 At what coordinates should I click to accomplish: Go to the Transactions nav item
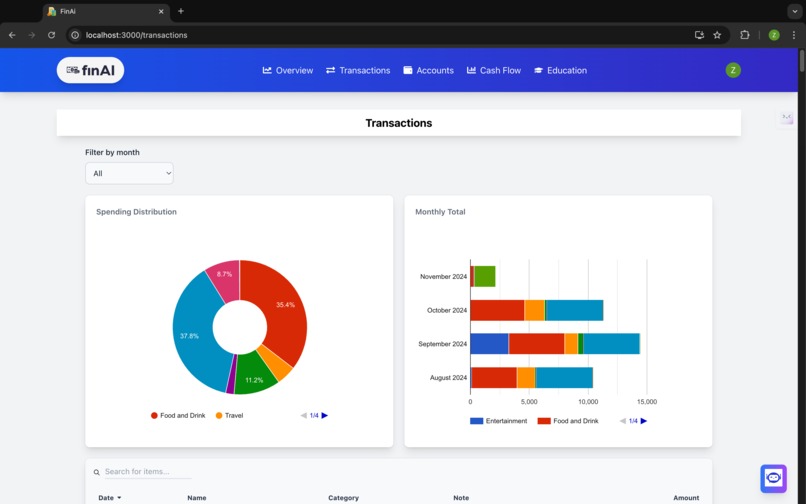tap(358, 70)
